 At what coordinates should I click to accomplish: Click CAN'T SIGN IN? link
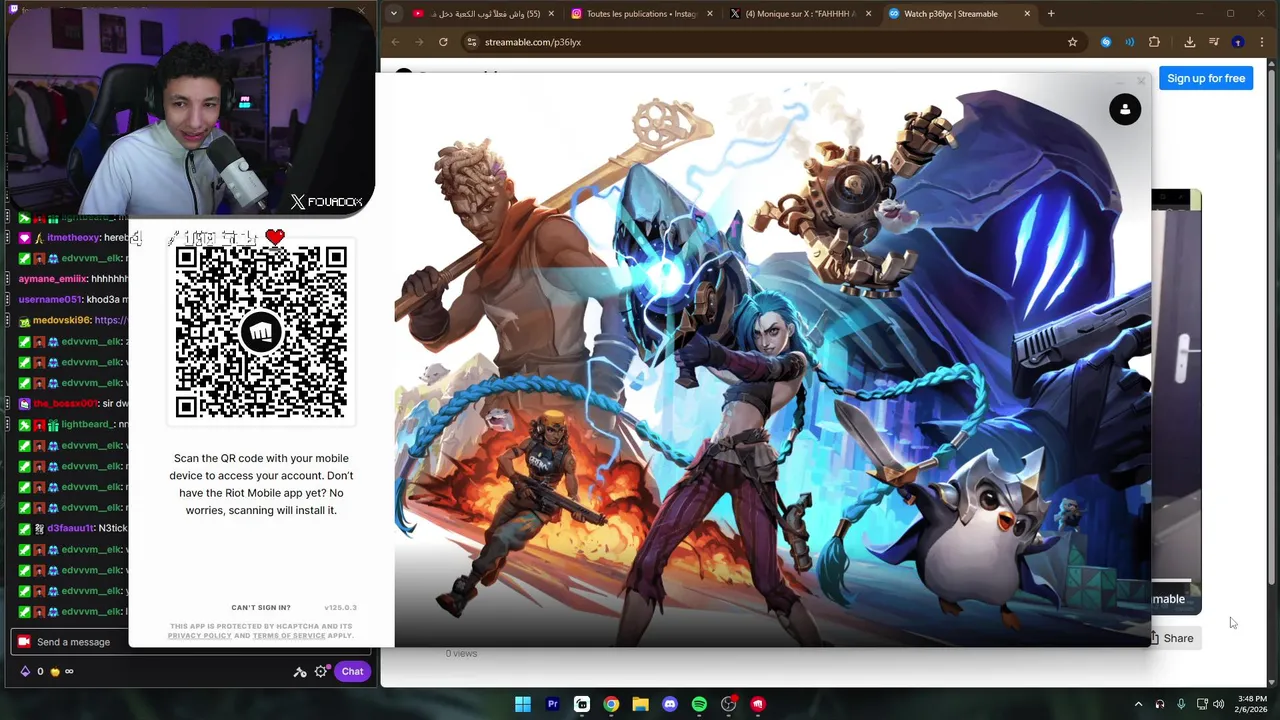[261, 608]
